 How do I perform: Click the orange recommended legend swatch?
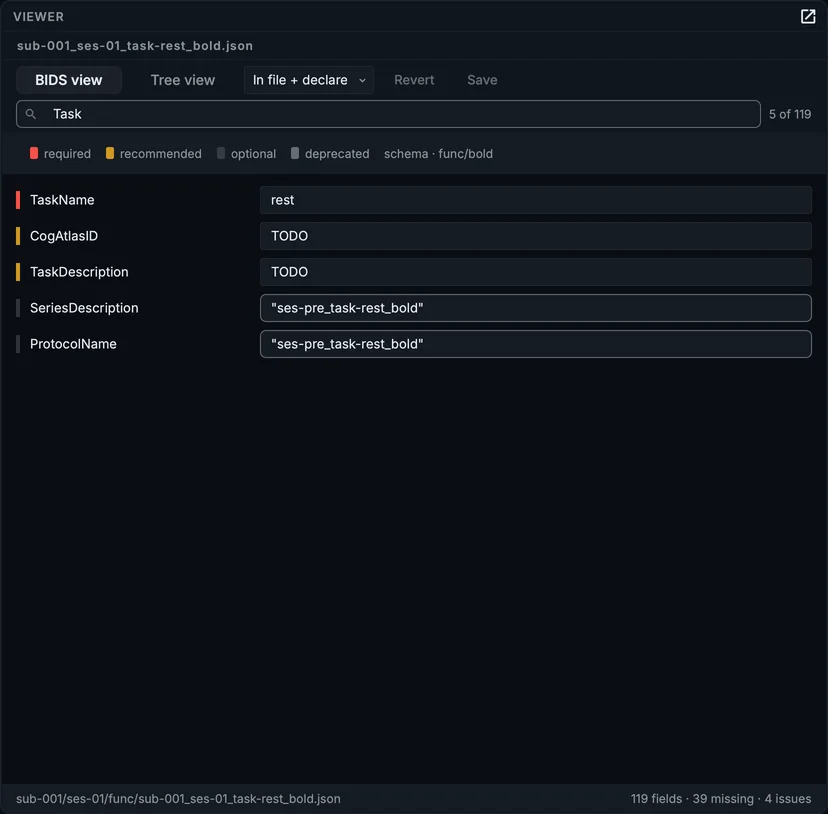pos(110,153)
